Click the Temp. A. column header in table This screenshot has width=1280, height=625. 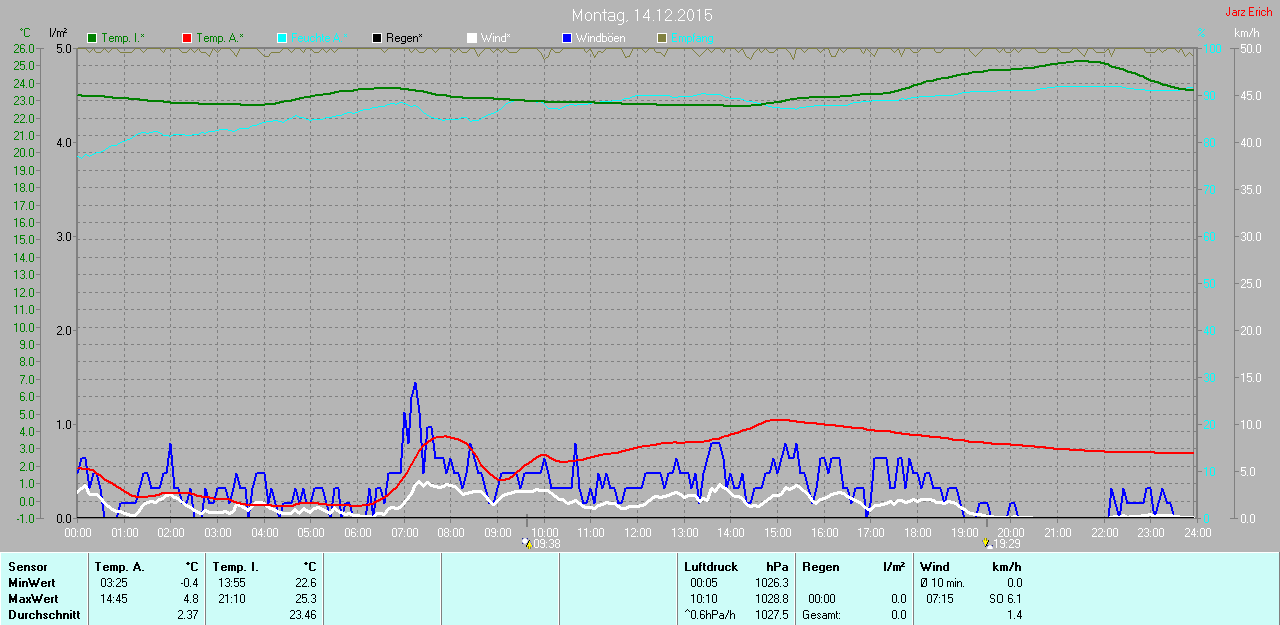[119, 567]
